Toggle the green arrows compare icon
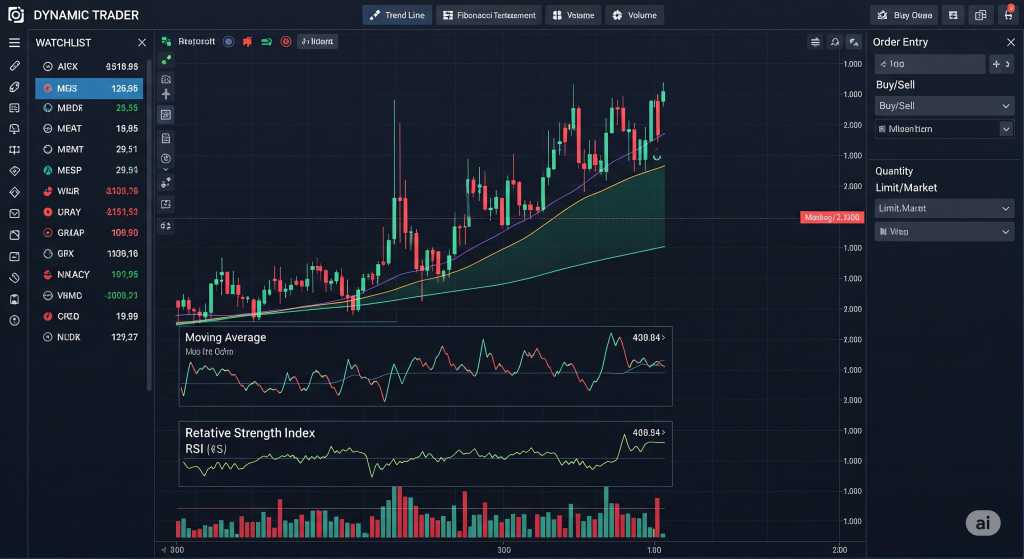 266,41
